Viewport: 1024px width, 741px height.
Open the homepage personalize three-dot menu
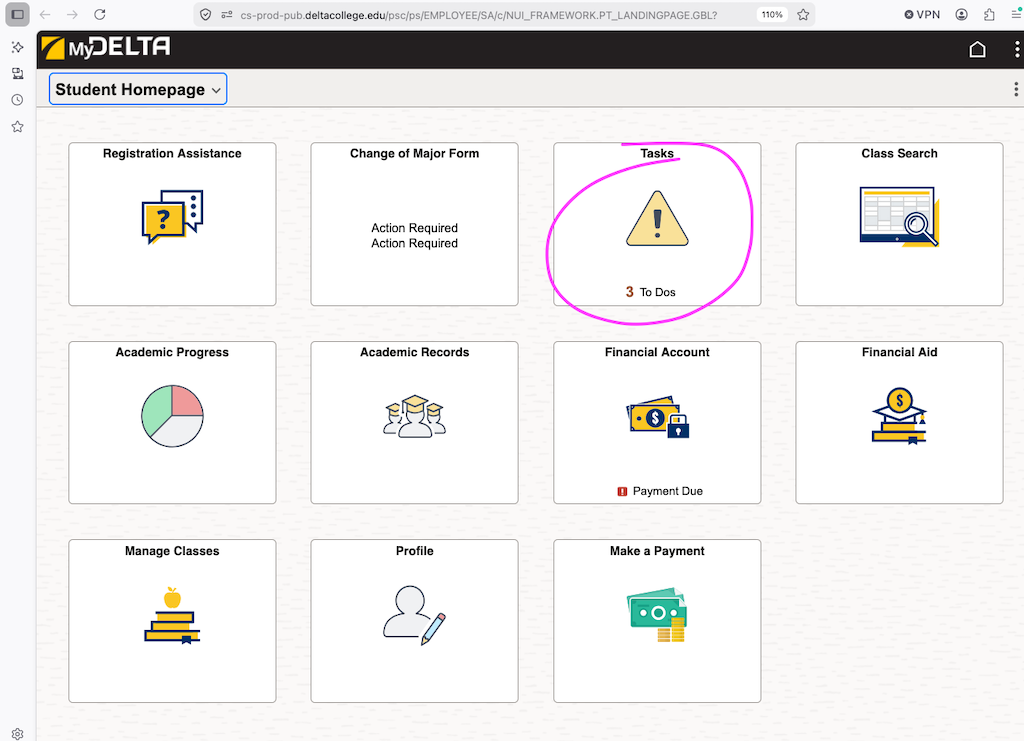pyautogui.click(x=1016, y=89)
